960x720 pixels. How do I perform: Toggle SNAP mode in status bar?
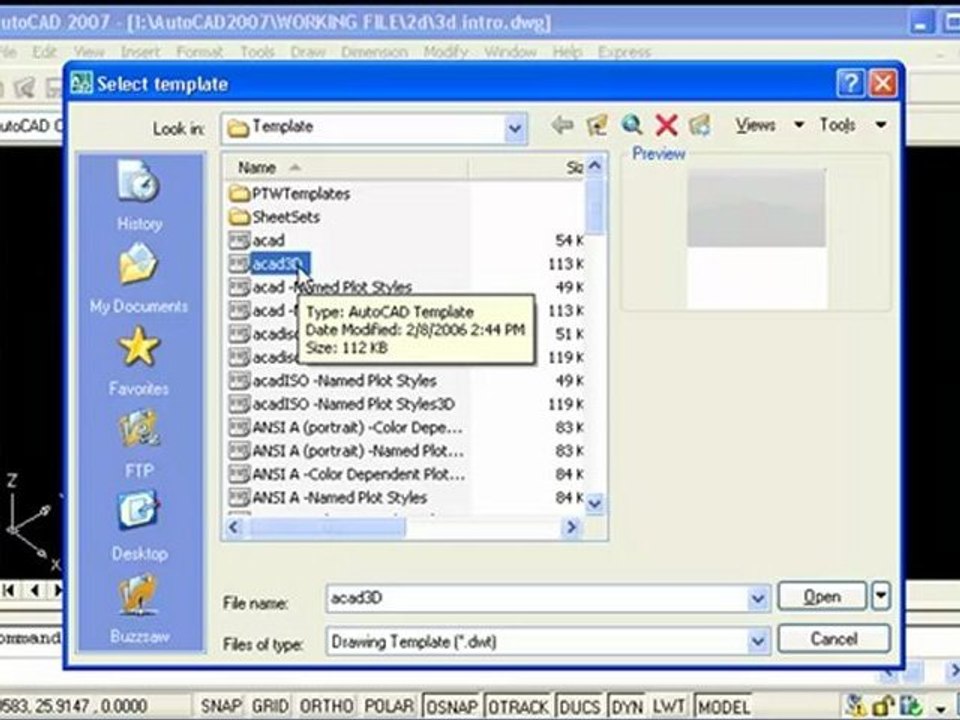click(220, 706)
